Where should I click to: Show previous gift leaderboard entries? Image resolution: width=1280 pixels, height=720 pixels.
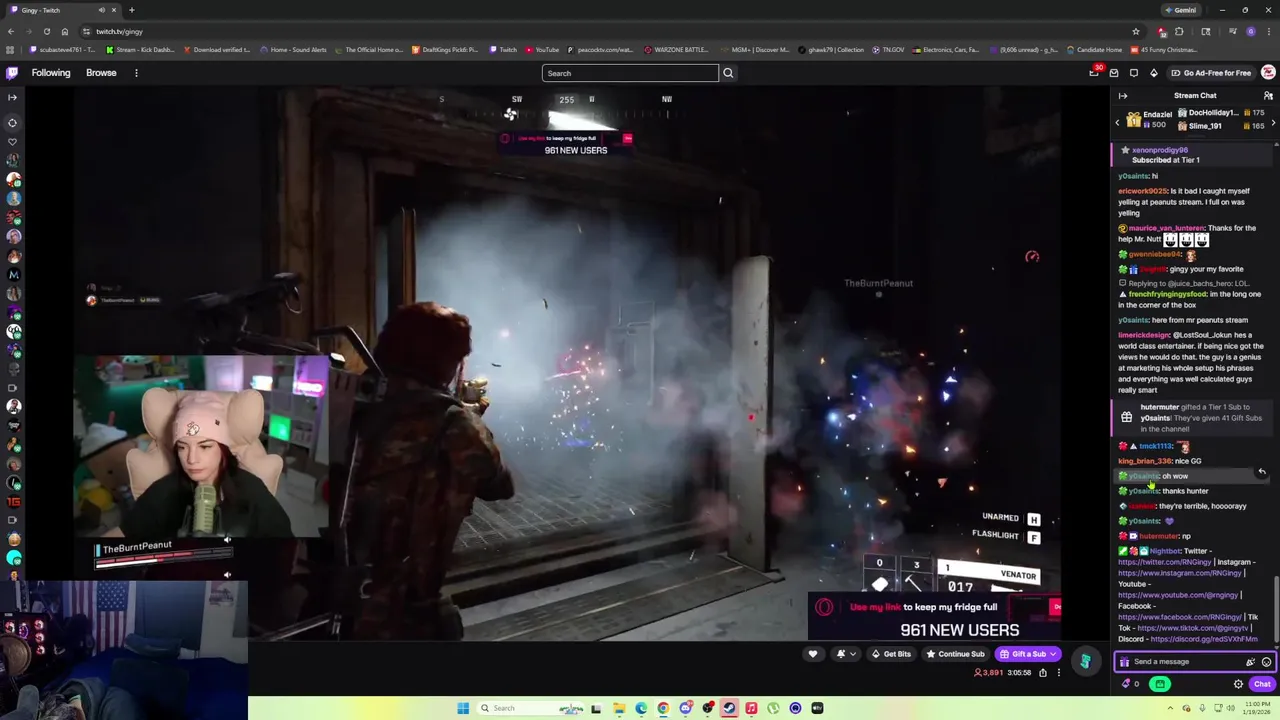(x=1118, y=122)
